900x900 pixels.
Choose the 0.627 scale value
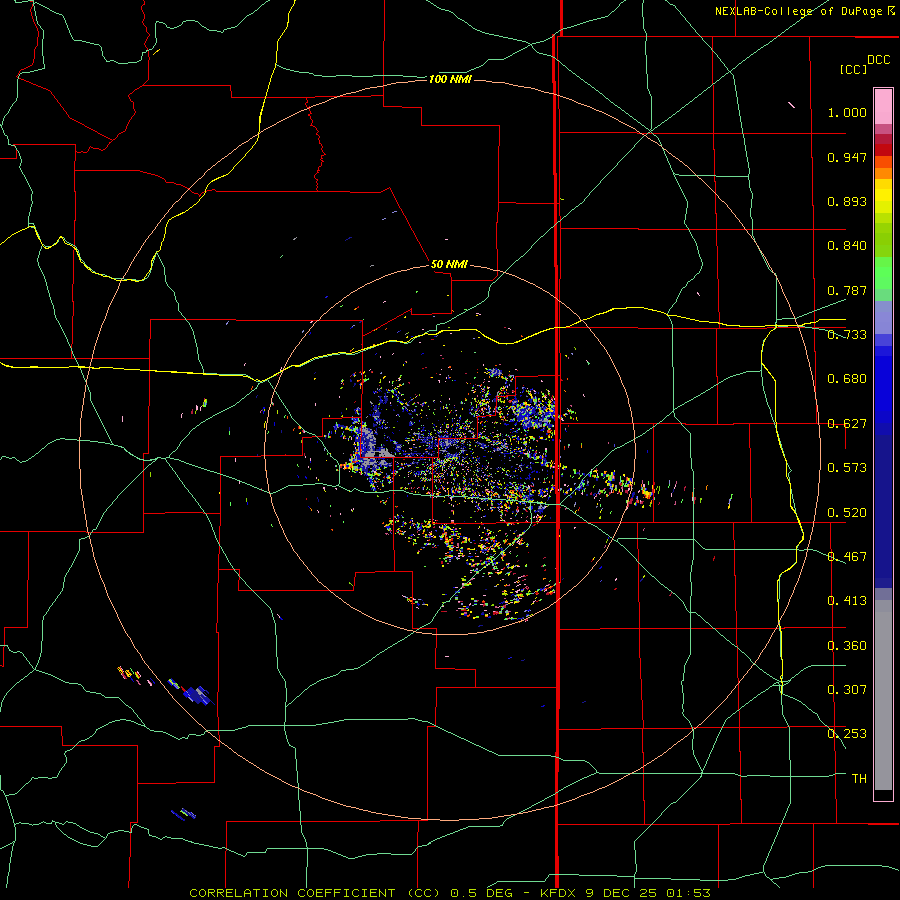point(847,424)
